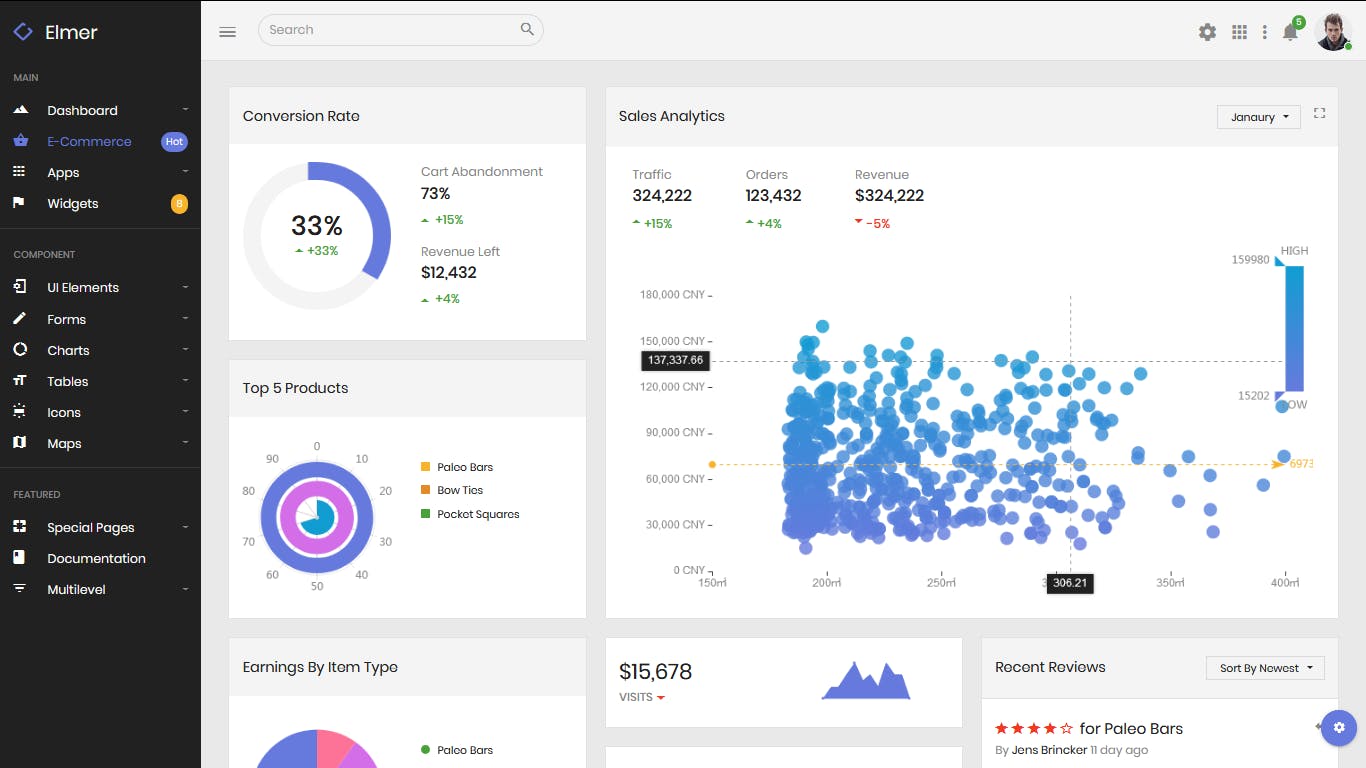1366x768 pixels.
Task: Click the Revenue value $324,222
Action: [x=889, y=196]
